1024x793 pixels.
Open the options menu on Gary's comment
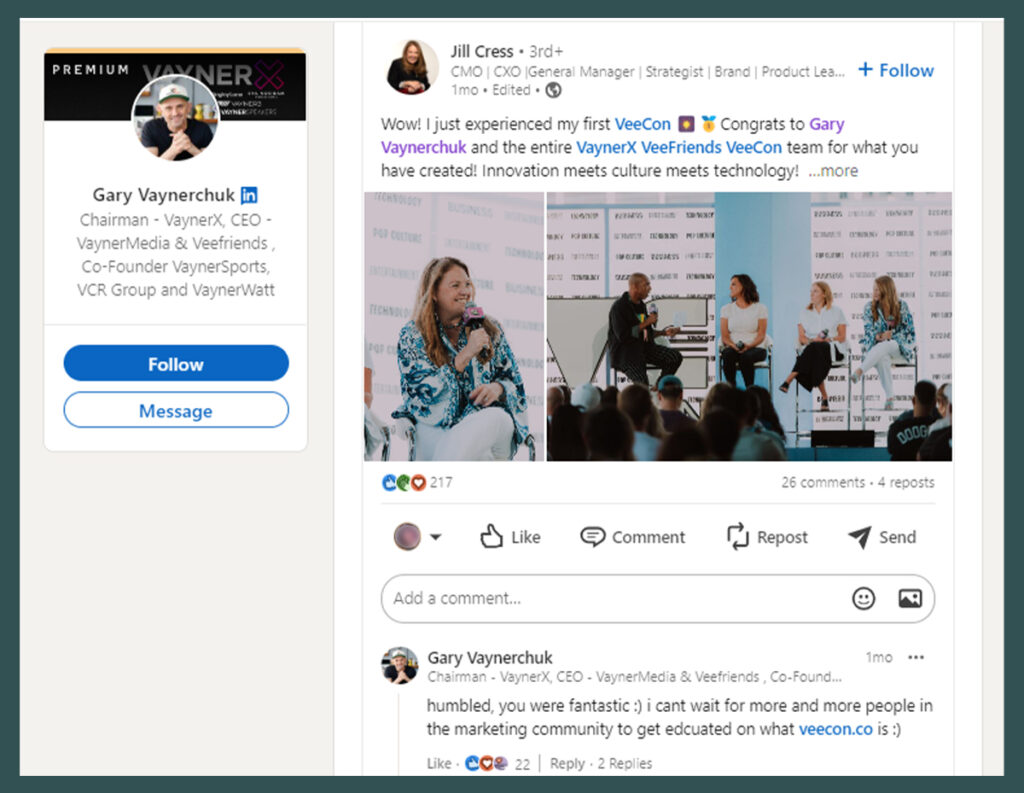916,657
